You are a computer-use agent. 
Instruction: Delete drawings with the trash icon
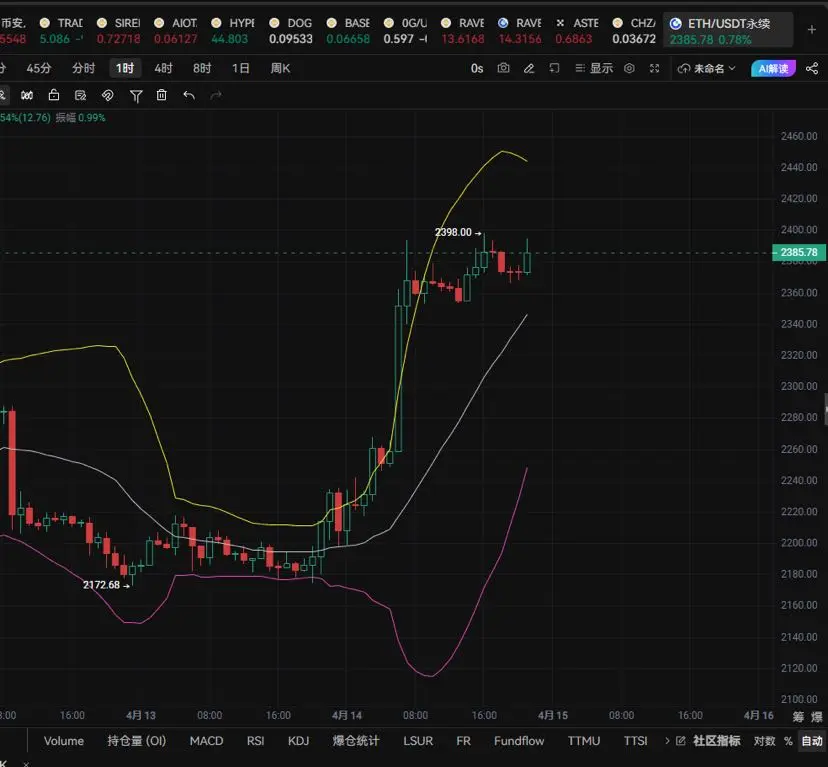(162, 95)
